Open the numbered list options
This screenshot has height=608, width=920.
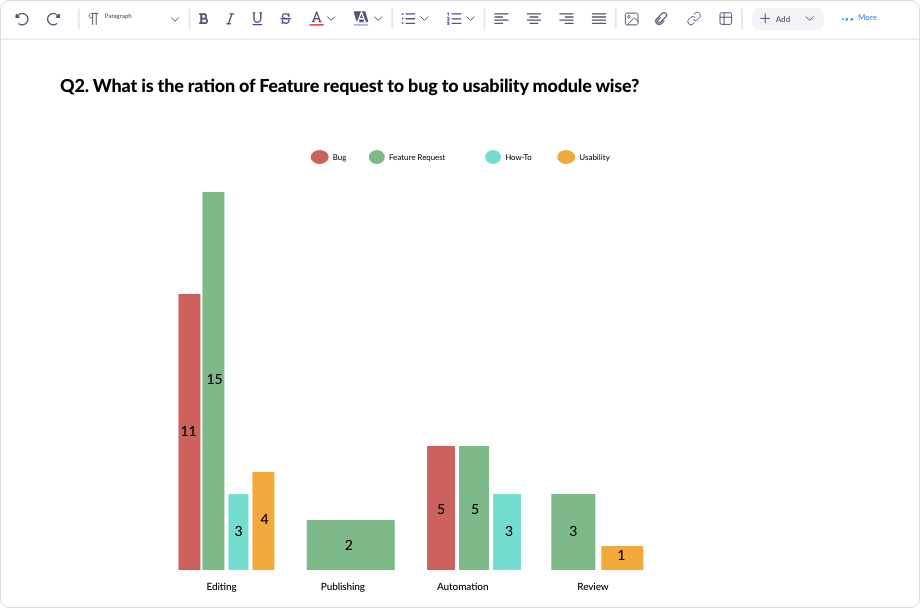[x=460, y=18]
